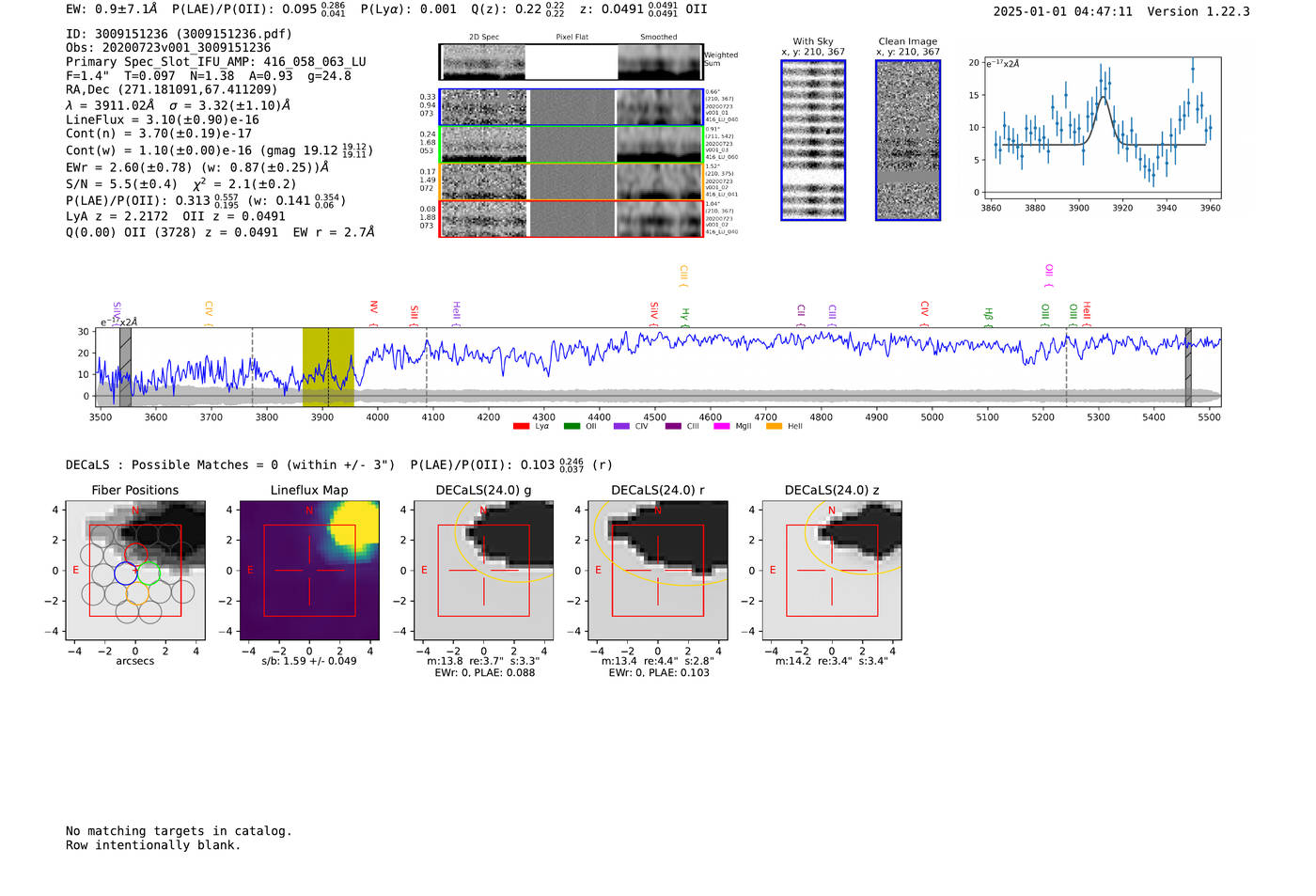The height and width of the screenshot is (896, 1316).
Task: Click the Cont(w) = 1.10 gmag line
Action: click(x=220, y=149)
